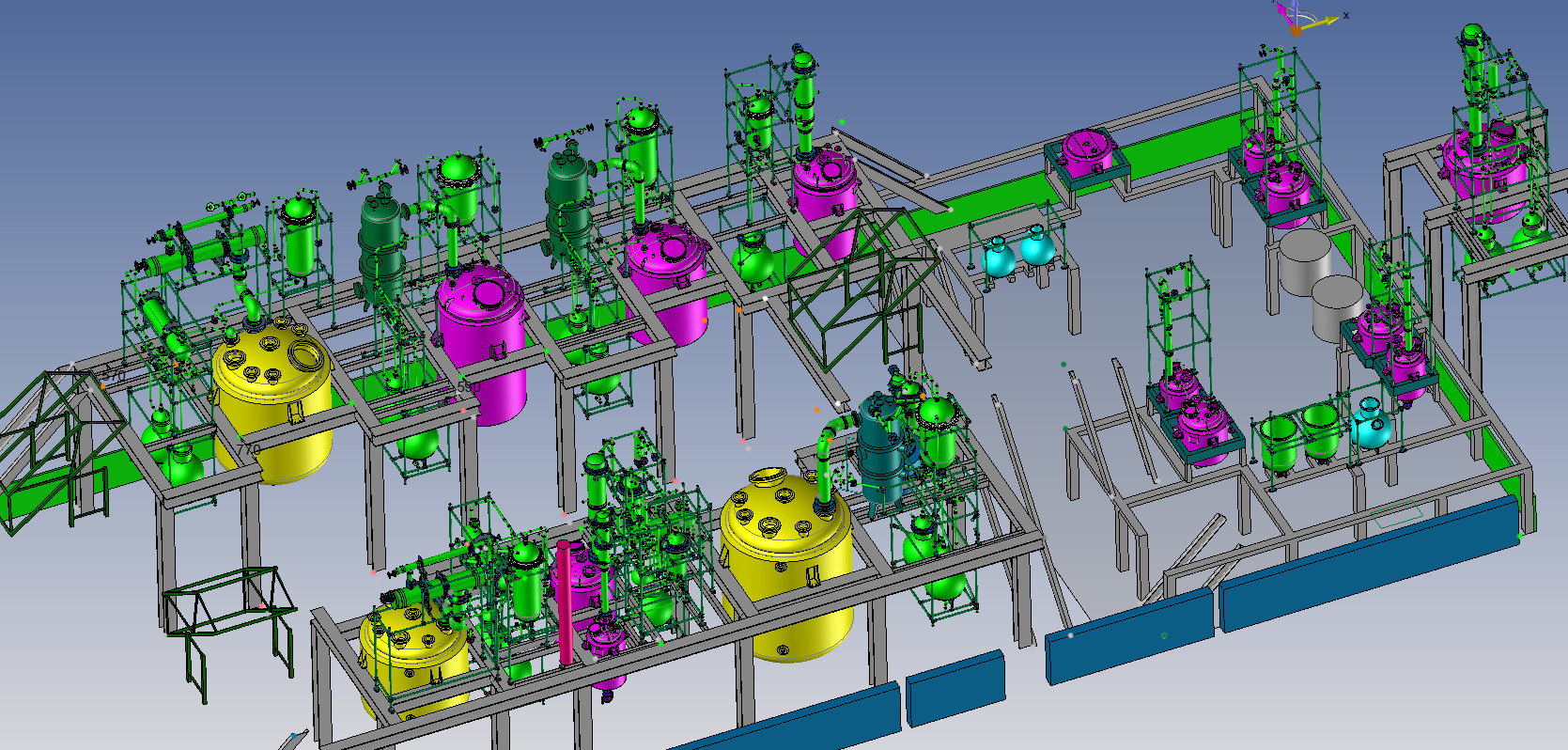Click the blue Z axis arrow of the compass
This screenshot has height=750, width=1568.
pos(1296,11)
